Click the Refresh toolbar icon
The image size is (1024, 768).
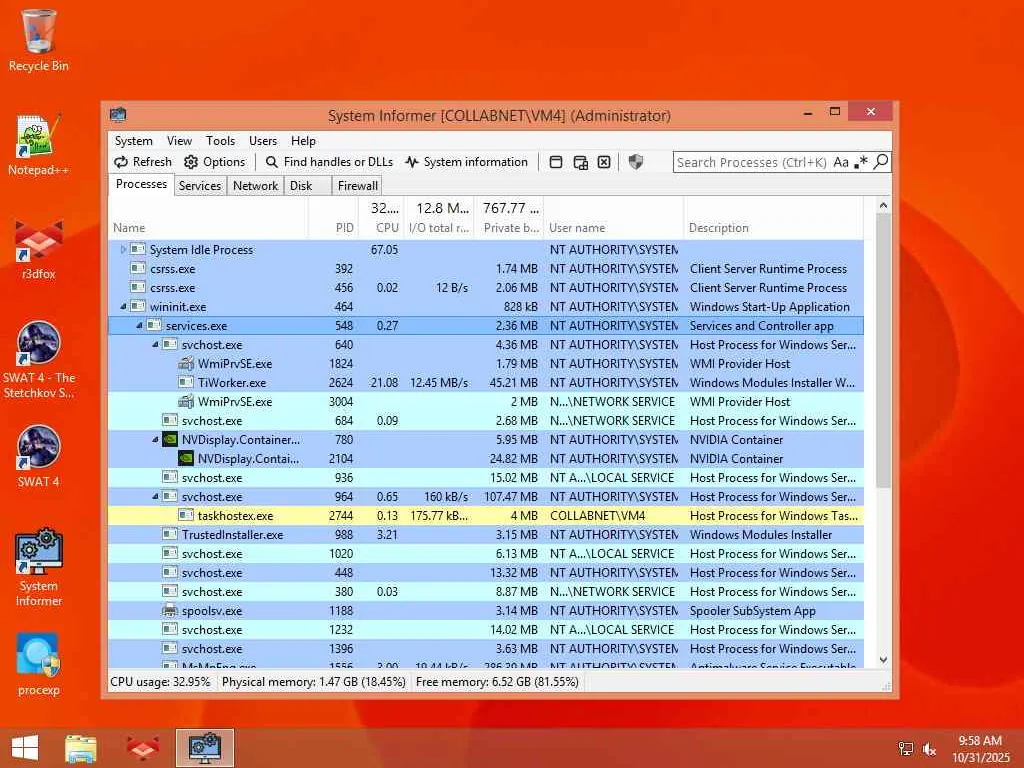[x=121, y=162]
